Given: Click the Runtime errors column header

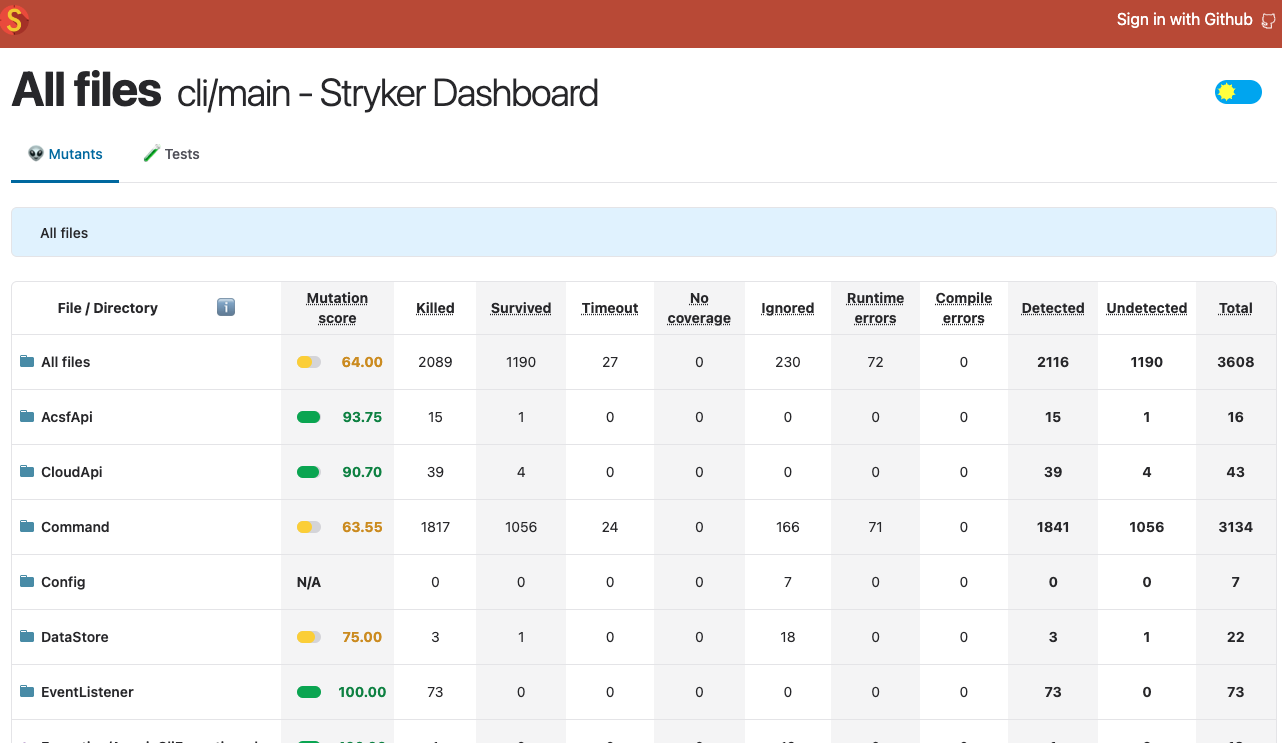Looking at the screenshot, I should pos(875,308).
